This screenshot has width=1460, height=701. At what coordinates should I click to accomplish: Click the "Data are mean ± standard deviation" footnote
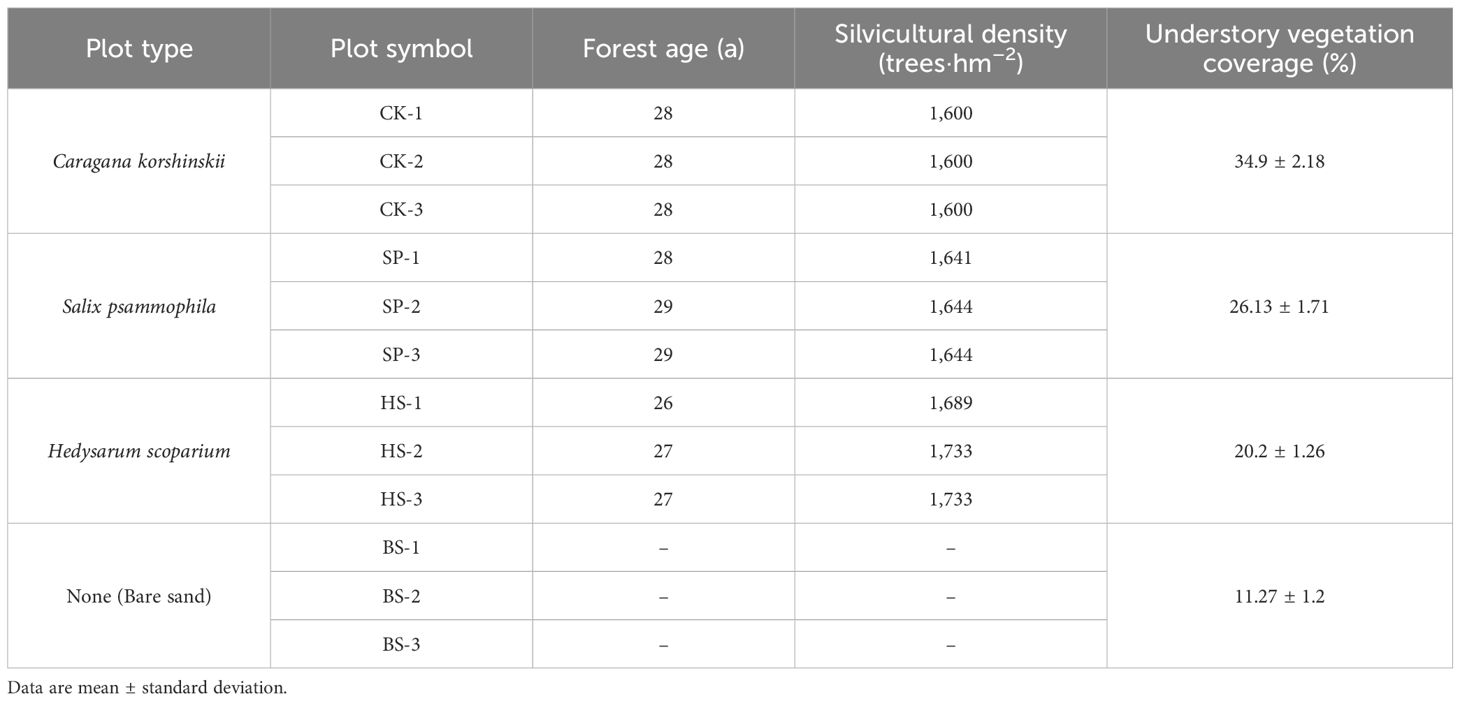point(147,688)
